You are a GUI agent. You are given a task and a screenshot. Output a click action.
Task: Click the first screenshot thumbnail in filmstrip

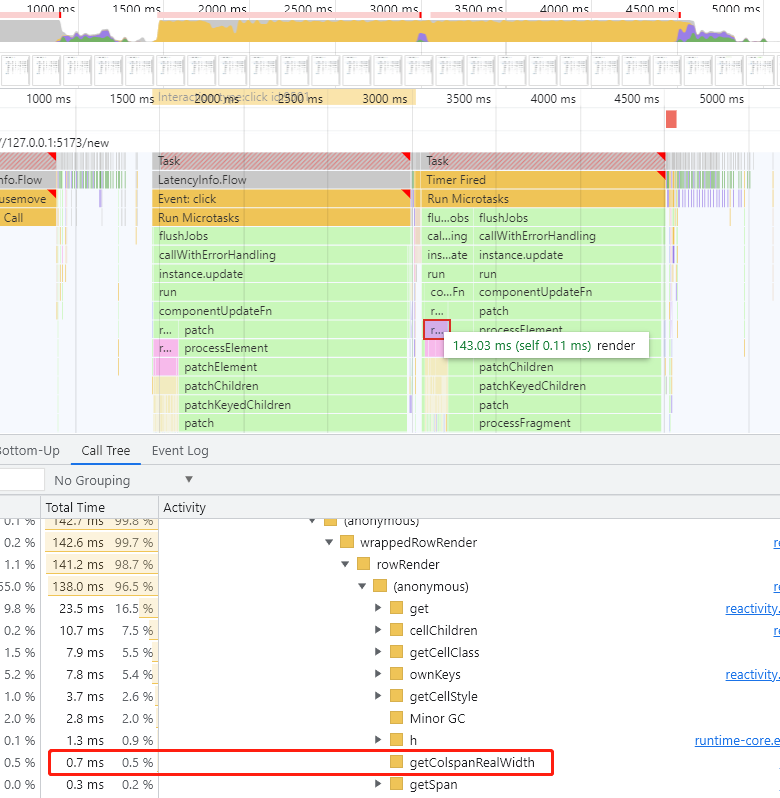[x=15, y=70]
